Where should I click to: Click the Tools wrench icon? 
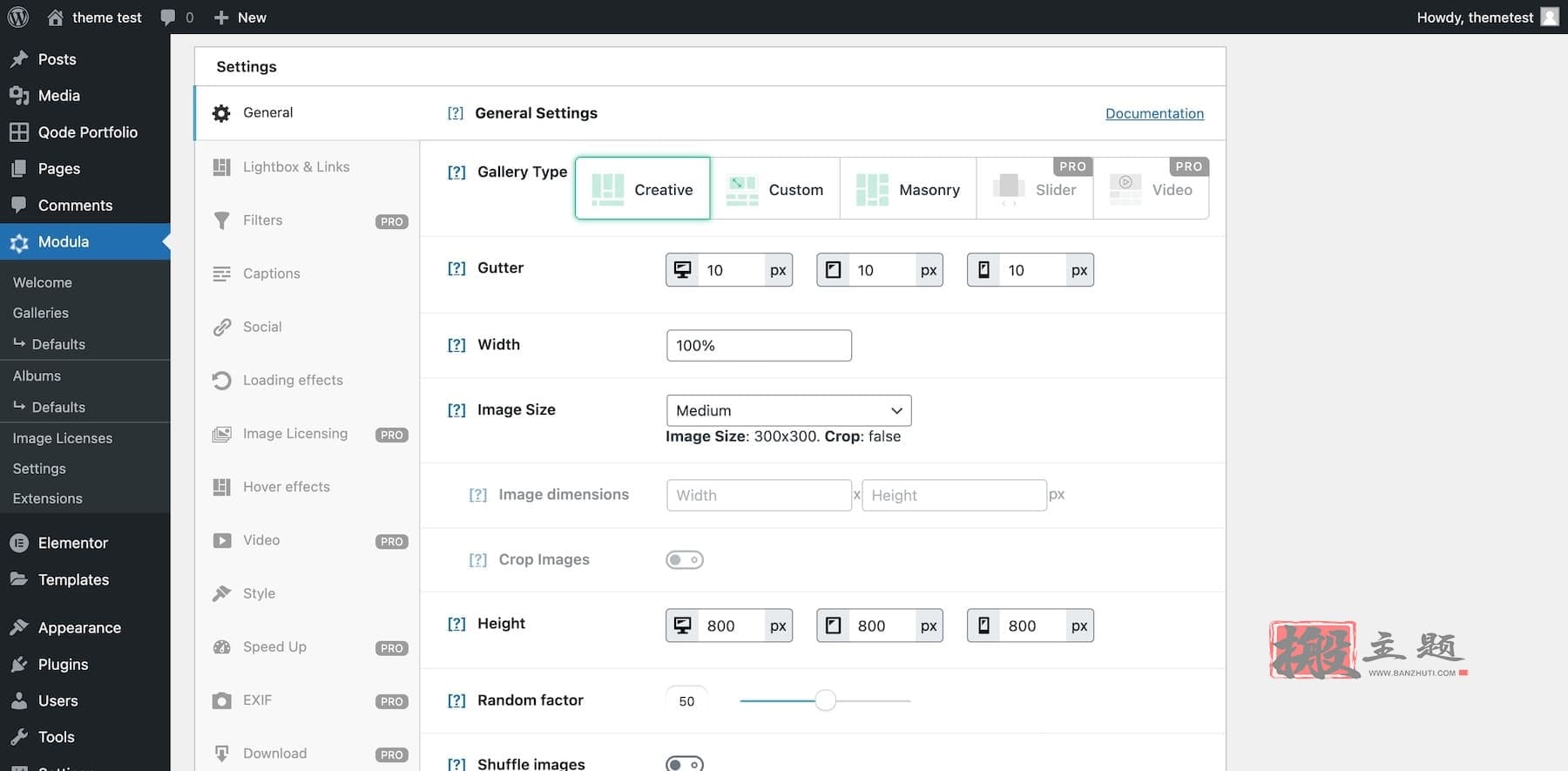click(19, 737)
